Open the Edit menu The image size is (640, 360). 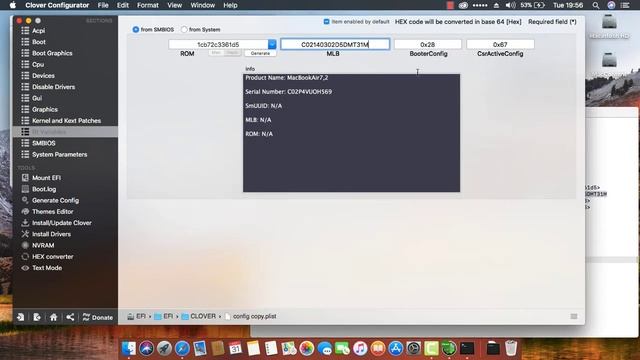[122, 5]
